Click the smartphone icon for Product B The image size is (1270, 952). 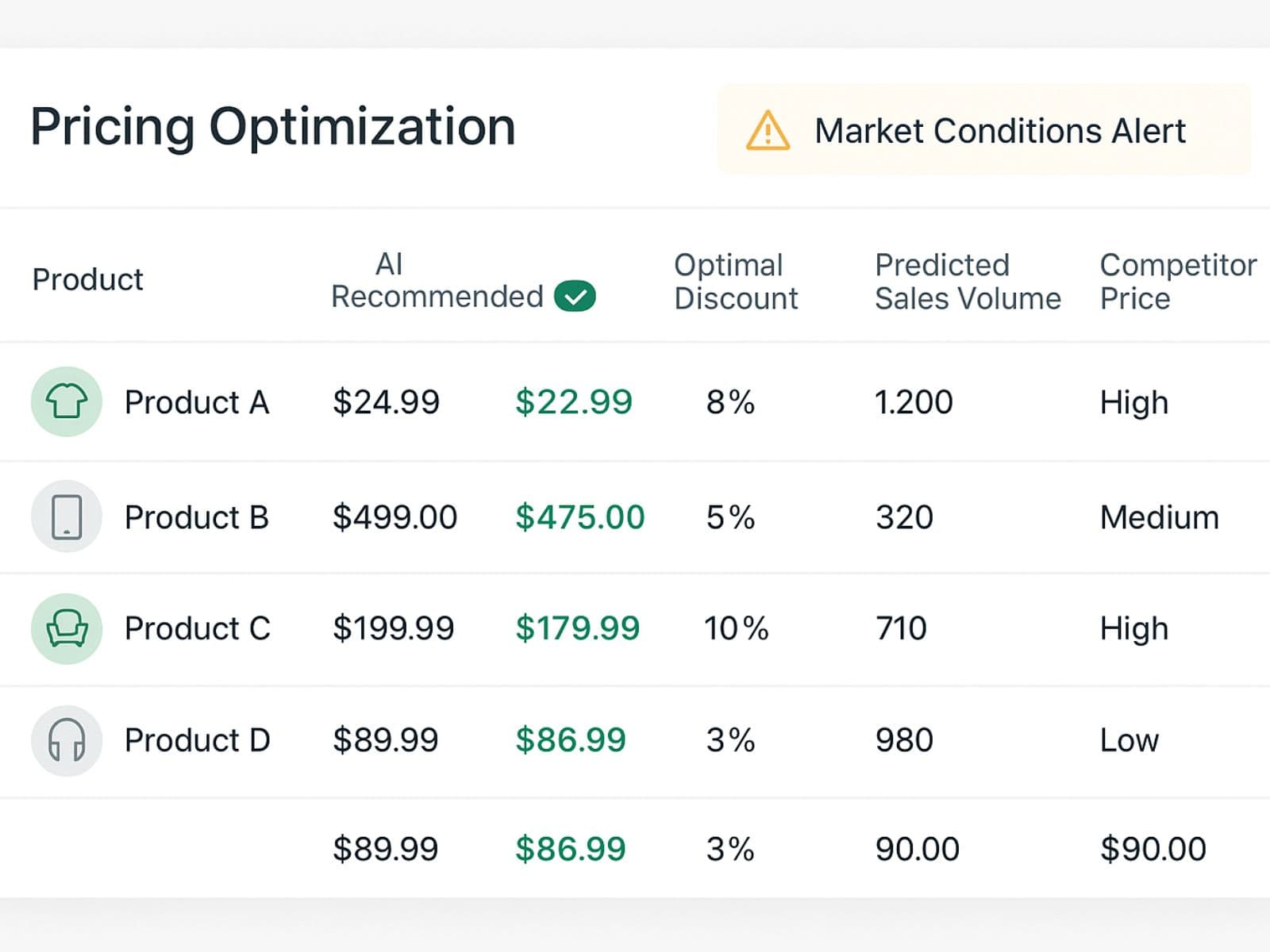coord(67,516)
